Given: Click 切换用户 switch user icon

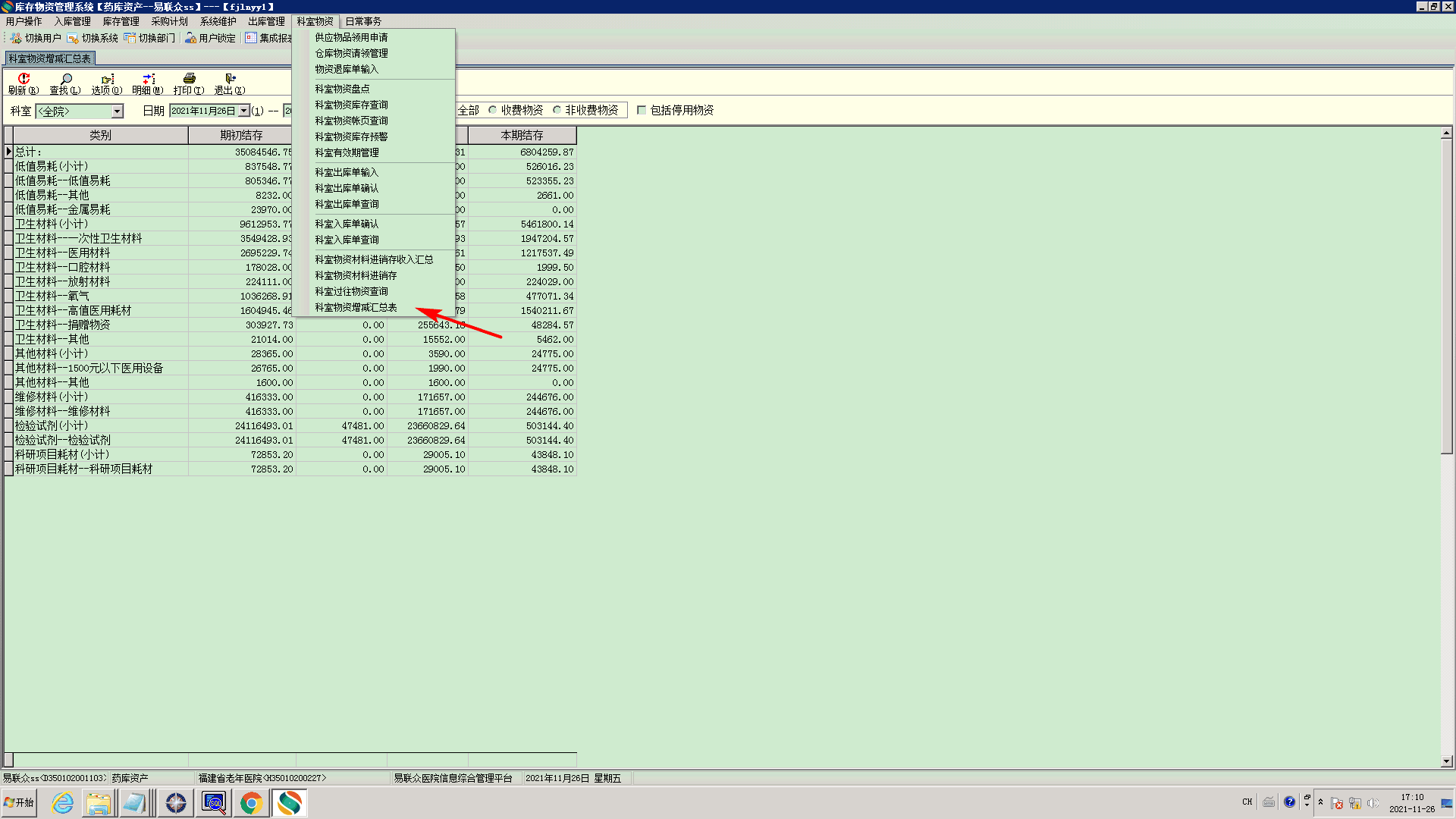Looking at the screenshot, I should click(16, 38).
